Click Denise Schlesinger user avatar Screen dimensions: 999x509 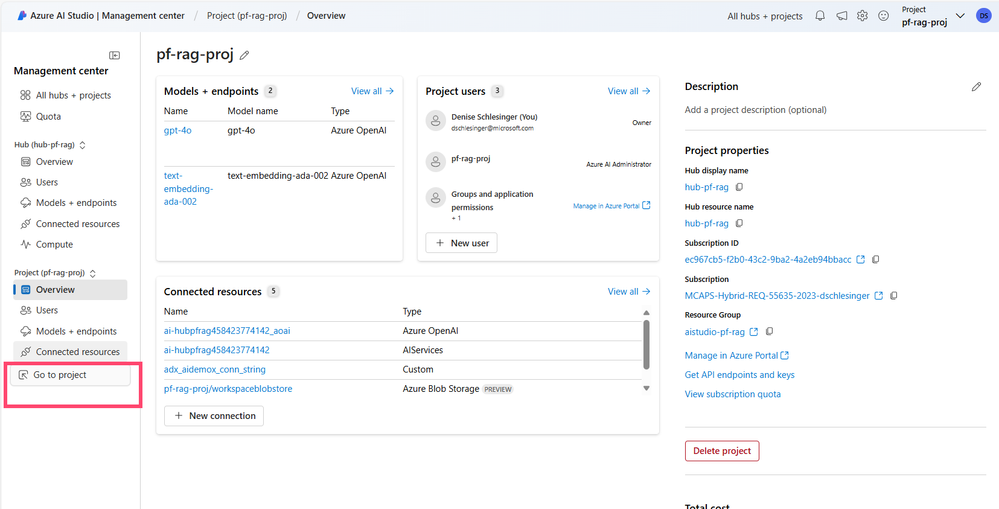pos(435,121)
